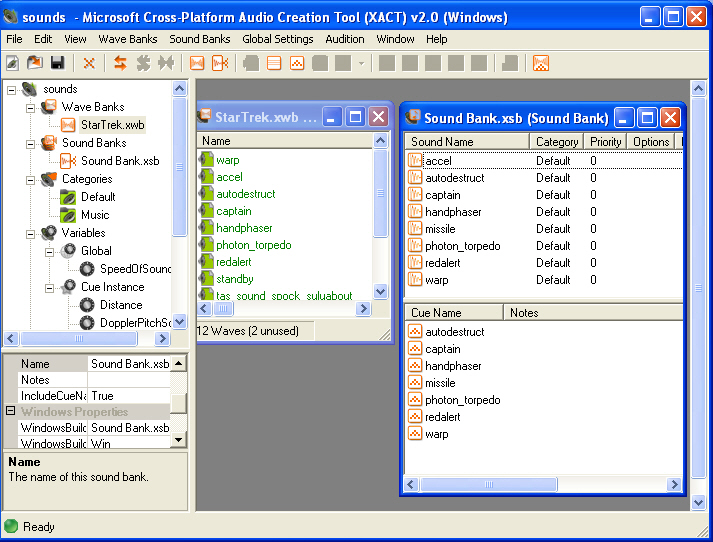The image size is (713, 542).
Task: Click the New Wave Bank toolbar icon
Action: coord(197,63)
